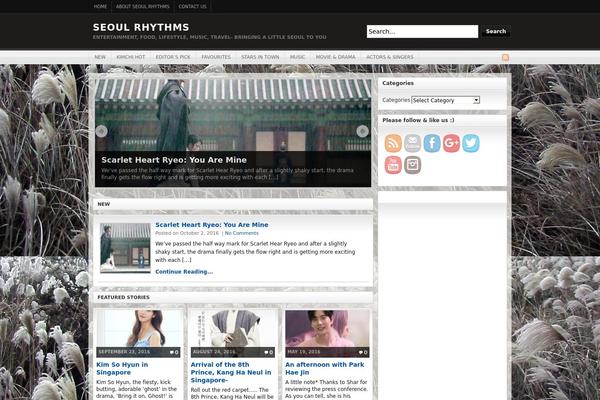Click the Kim So Hyun featured thumbnail

(138, 333)
